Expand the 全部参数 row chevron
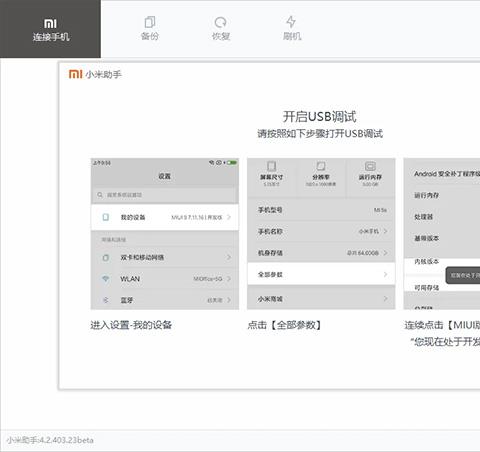Screen dimensions: 480x452 (386, 274)
